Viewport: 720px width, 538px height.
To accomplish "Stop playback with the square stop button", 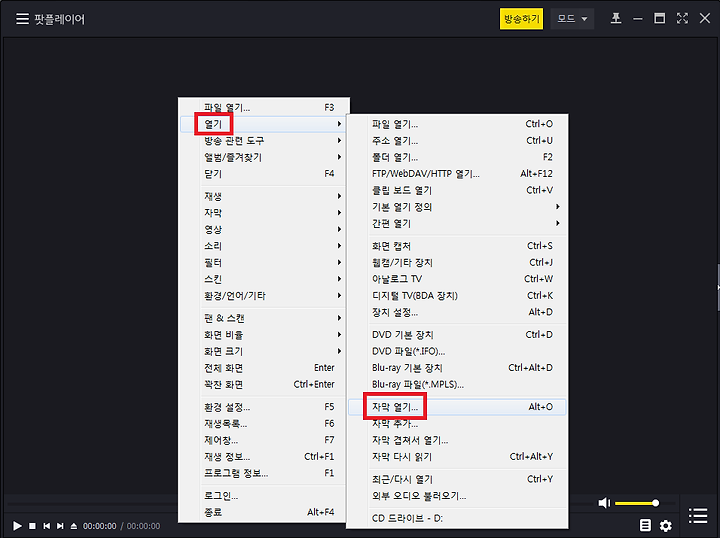I will [32, 526].
